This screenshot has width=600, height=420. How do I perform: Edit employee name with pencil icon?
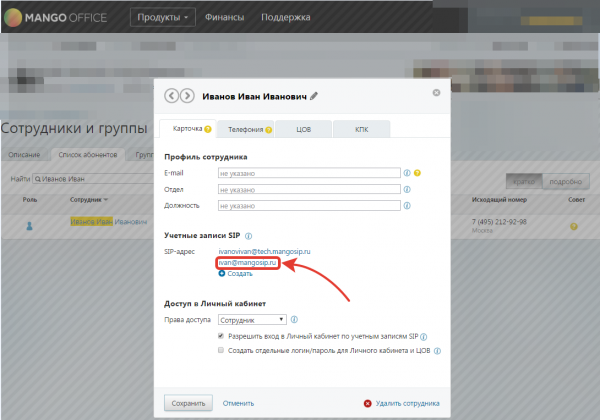[314, 96]
